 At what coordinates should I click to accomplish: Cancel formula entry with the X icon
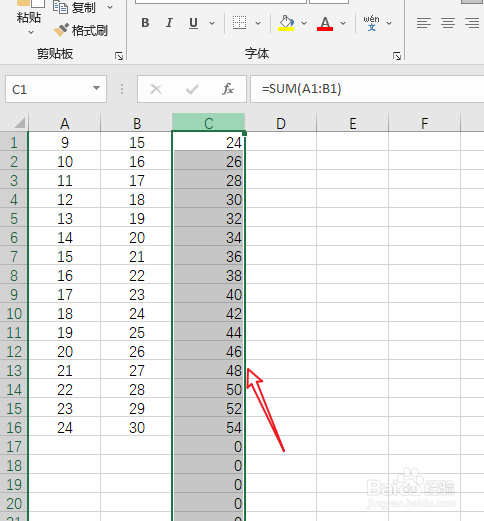(x=156, y=89)
